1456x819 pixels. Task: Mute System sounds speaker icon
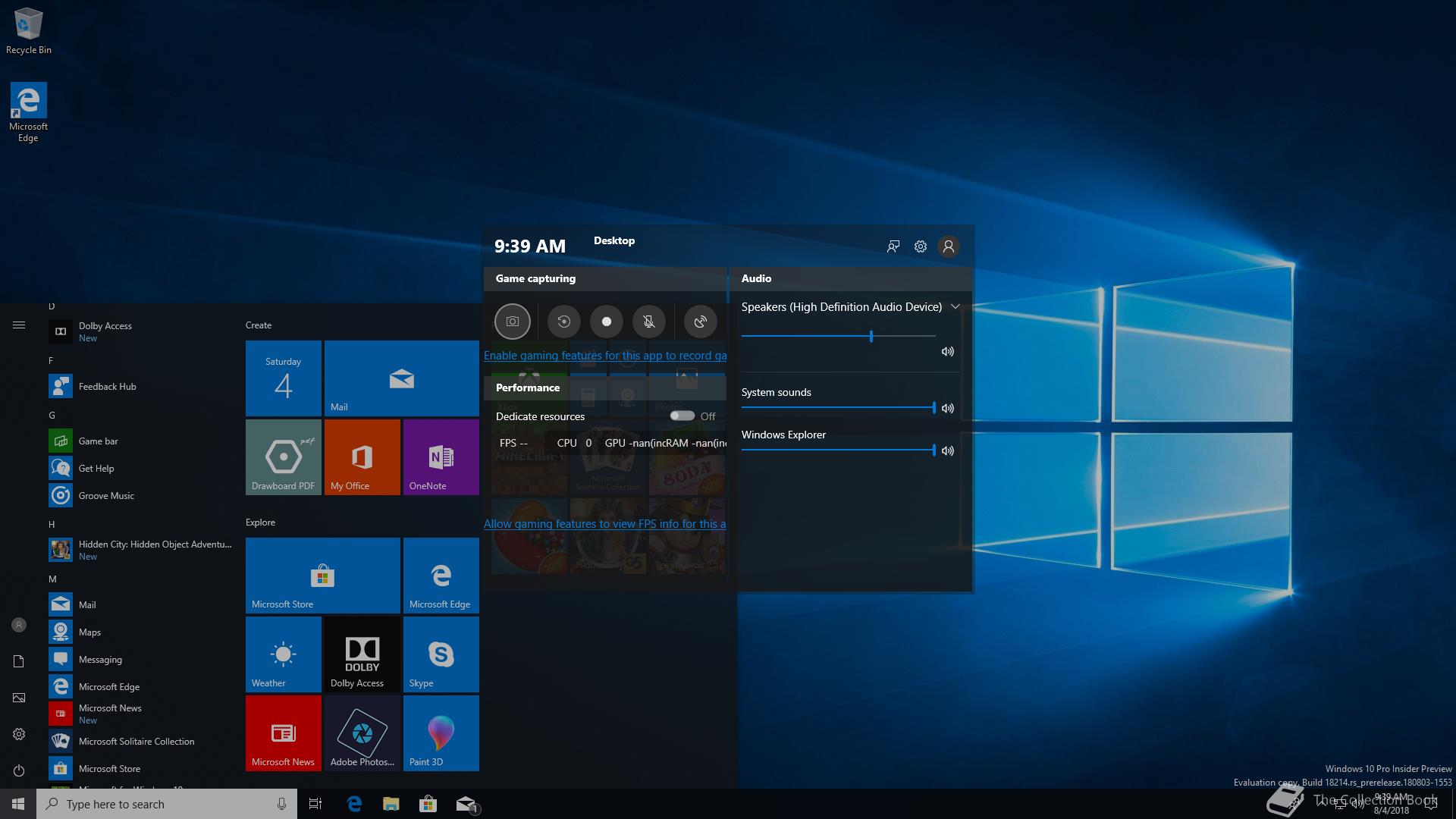click(x=948, y=408)
